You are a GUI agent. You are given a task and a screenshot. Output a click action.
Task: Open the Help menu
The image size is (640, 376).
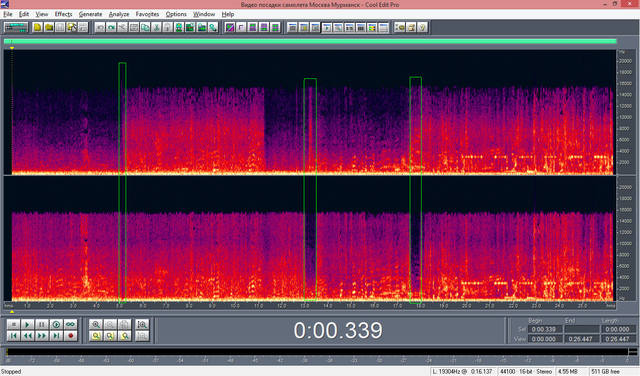point(228,14)
